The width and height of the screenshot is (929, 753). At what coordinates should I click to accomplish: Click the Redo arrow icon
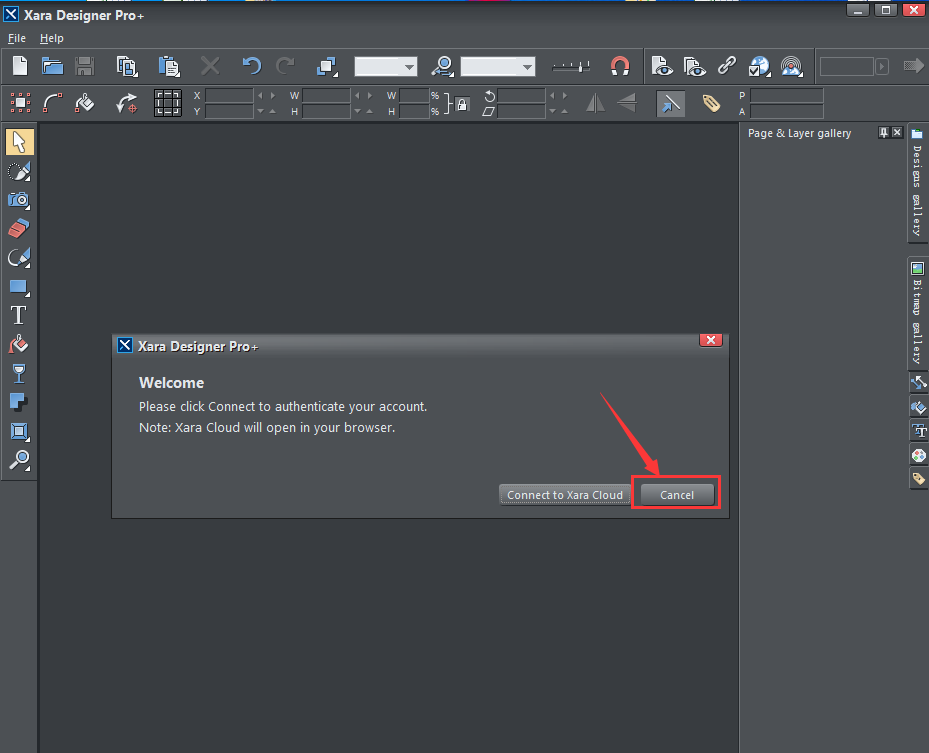(x=286, y=66)
